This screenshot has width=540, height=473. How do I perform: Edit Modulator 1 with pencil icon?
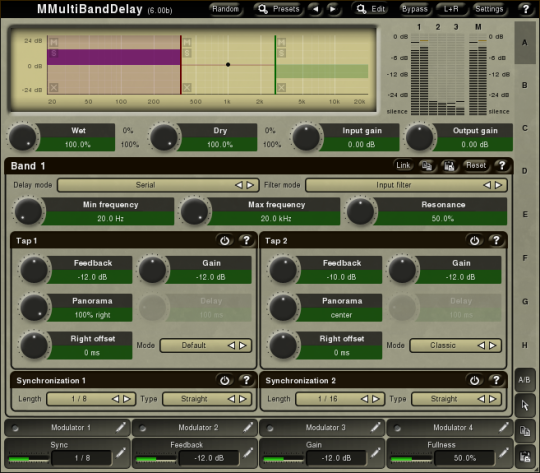[x=121, y=428]
